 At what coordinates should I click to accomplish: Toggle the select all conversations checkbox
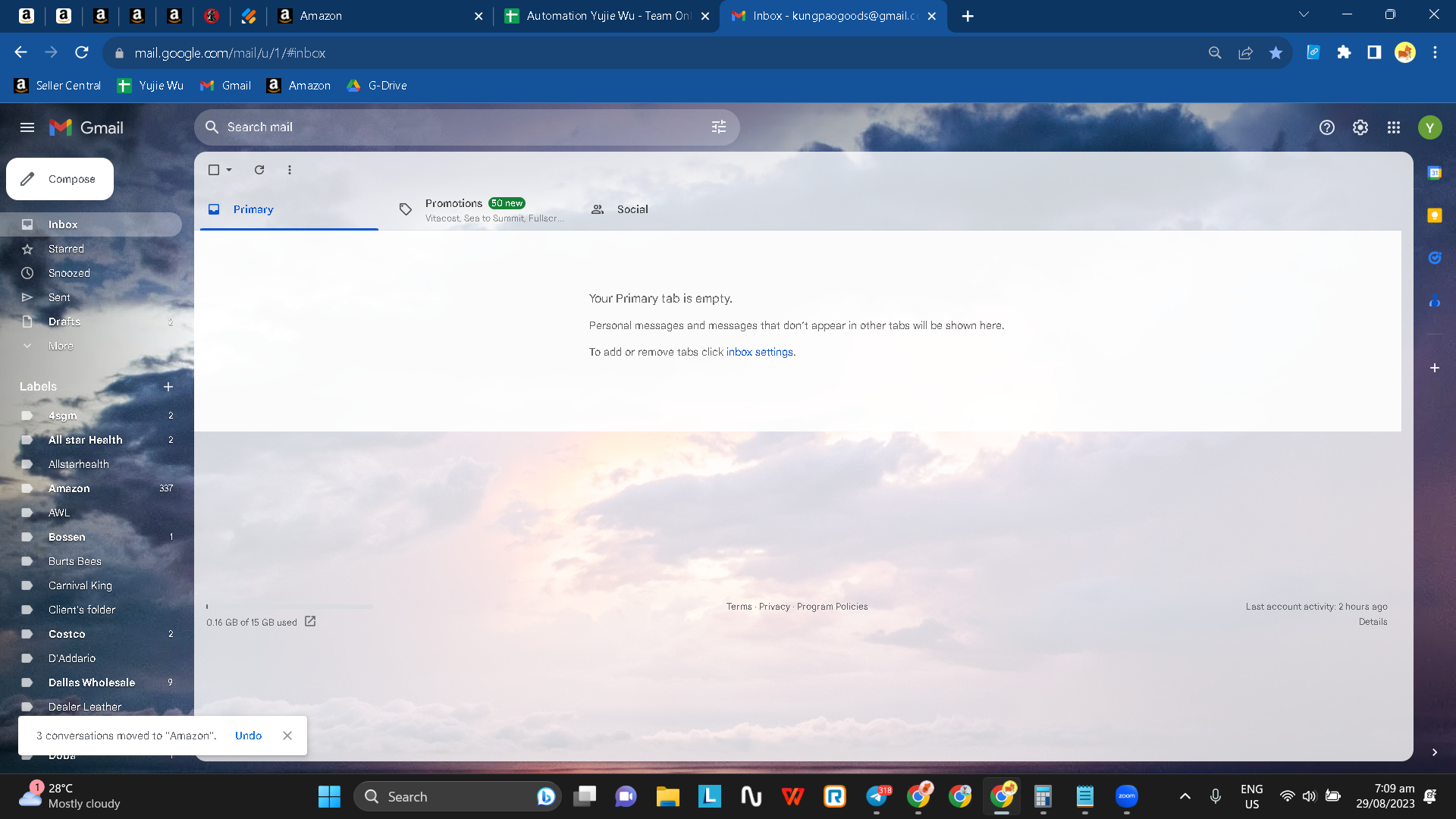click(x=214, y=170)
